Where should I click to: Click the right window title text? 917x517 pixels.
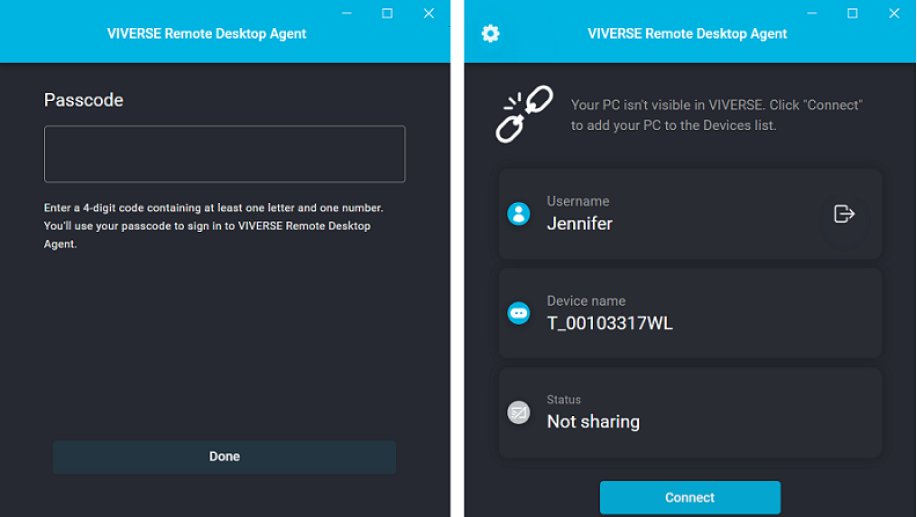coord(687,34)
